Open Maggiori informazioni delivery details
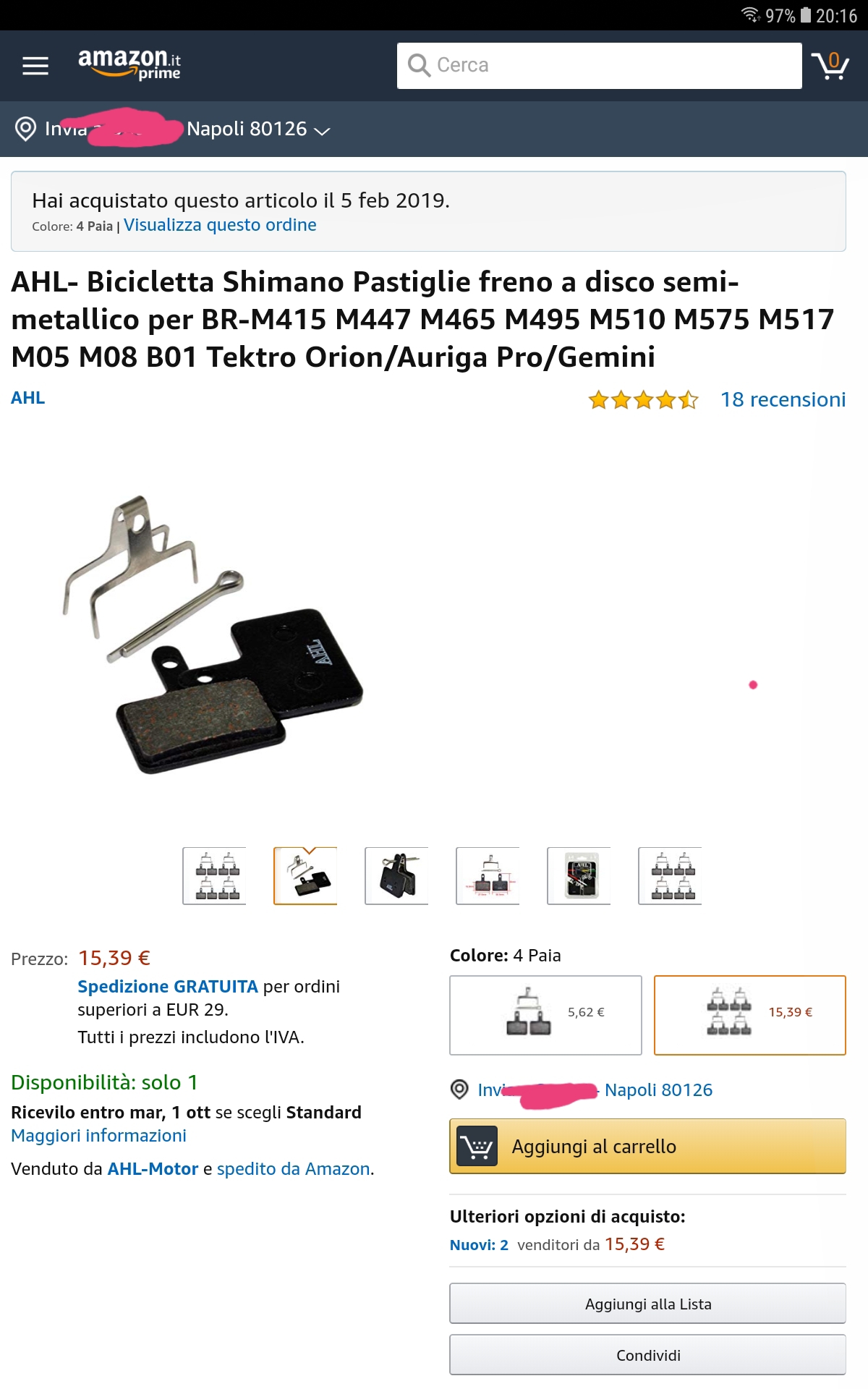868x1389 pixels. pos(99,1135)
